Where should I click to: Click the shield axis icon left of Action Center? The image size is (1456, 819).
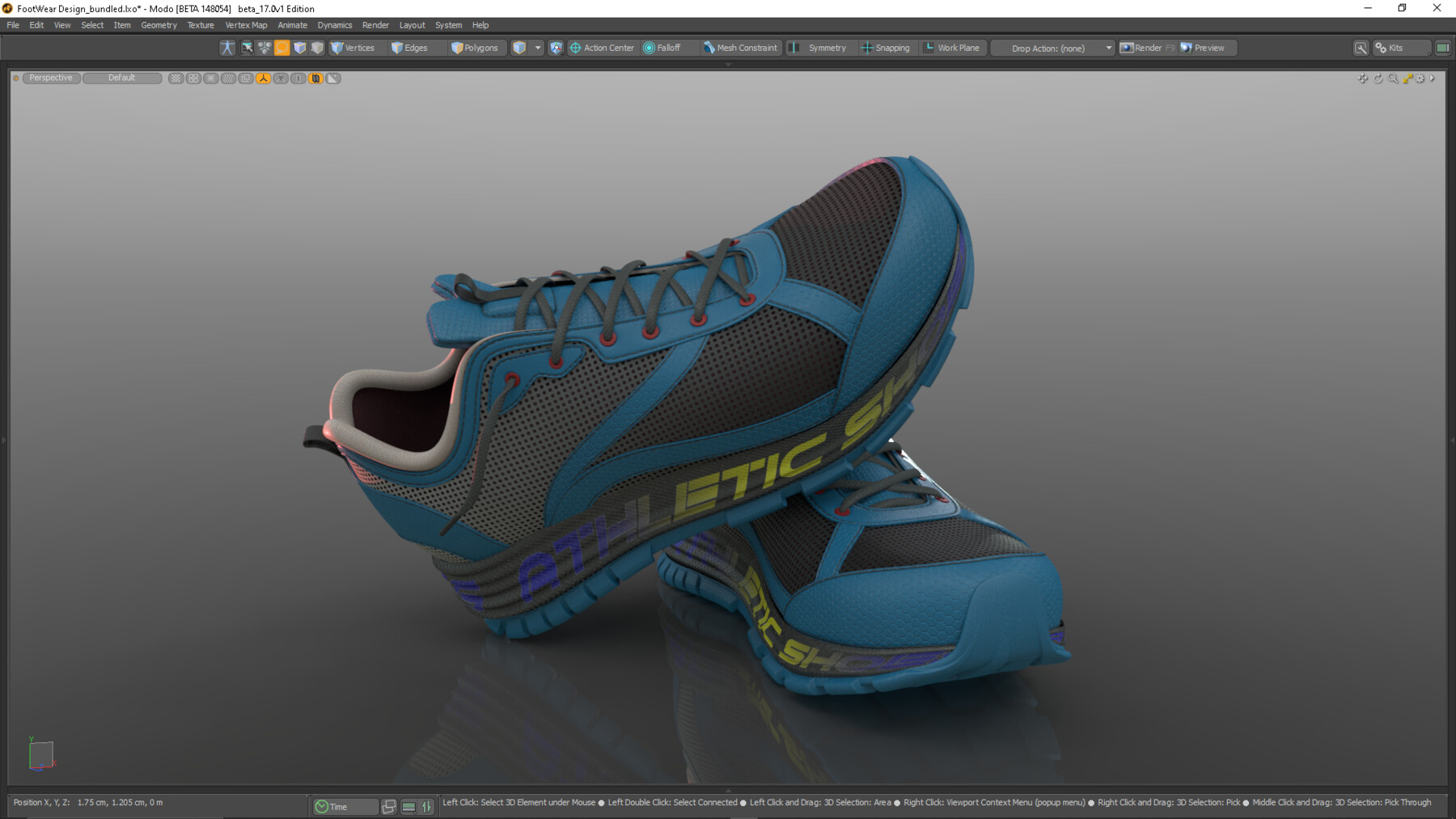coord(556,48)
